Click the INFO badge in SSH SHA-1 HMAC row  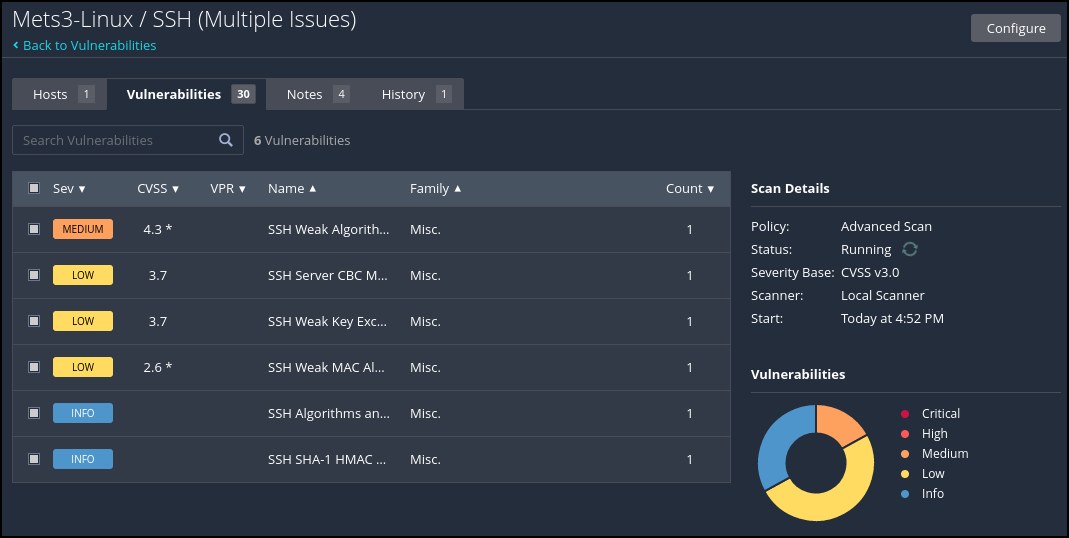(x=82, y=459)
